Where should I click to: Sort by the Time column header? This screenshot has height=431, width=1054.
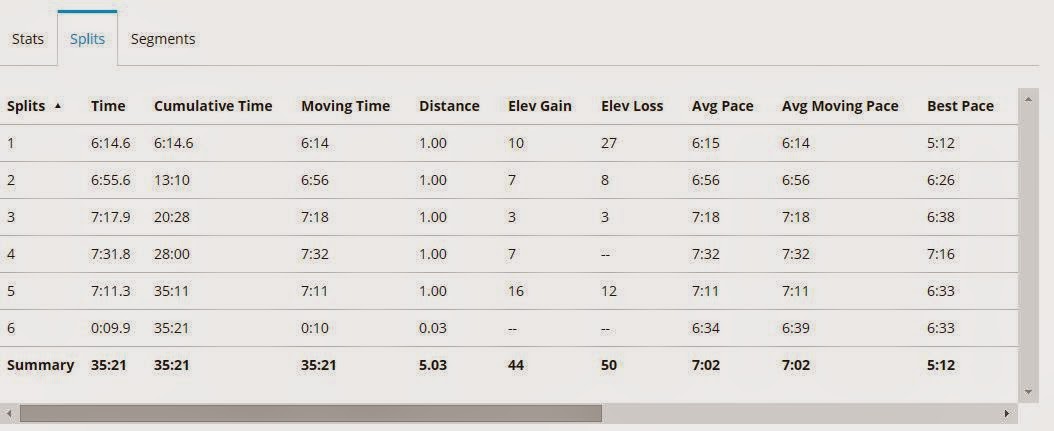108,106
